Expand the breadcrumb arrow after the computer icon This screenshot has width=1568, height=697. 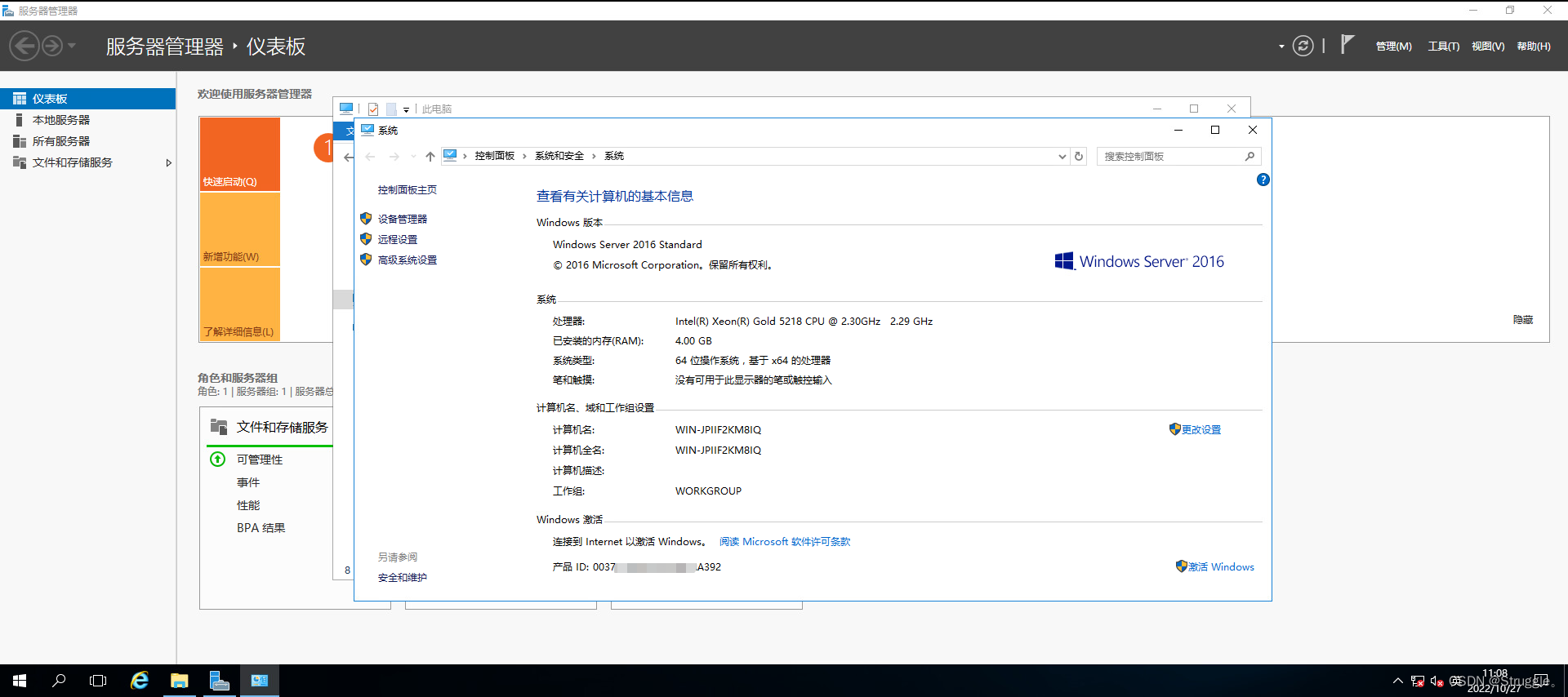click(465, 156)
